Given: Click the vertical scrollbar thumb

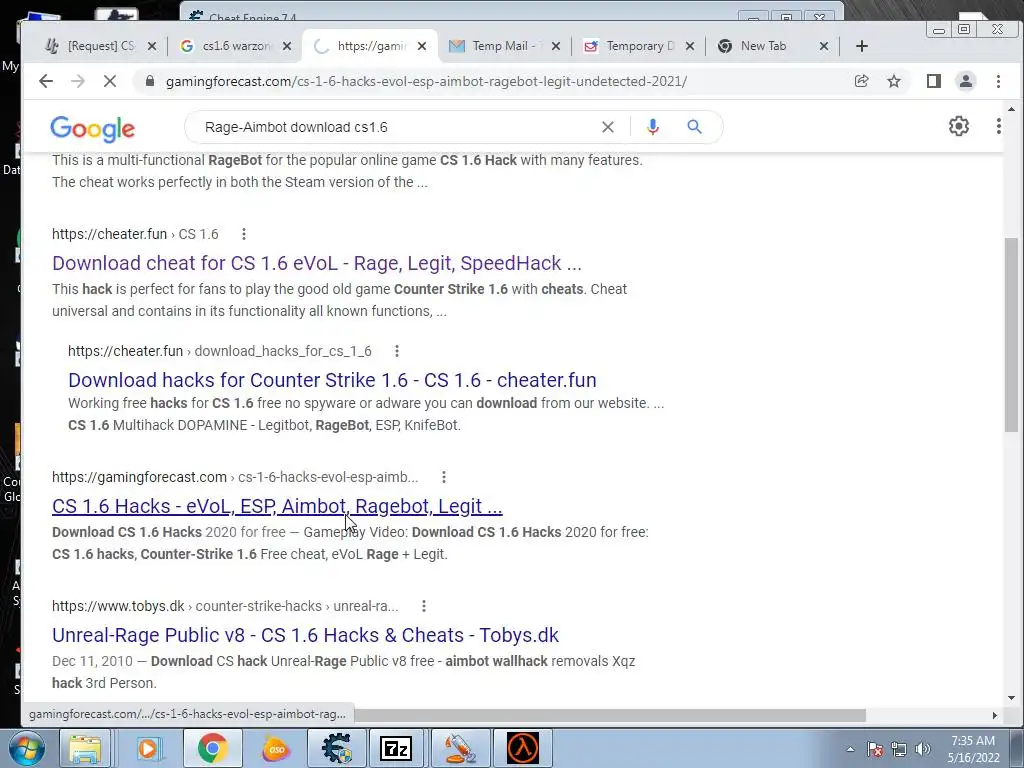Looking at the screenshot, I should pos(1011,334).
